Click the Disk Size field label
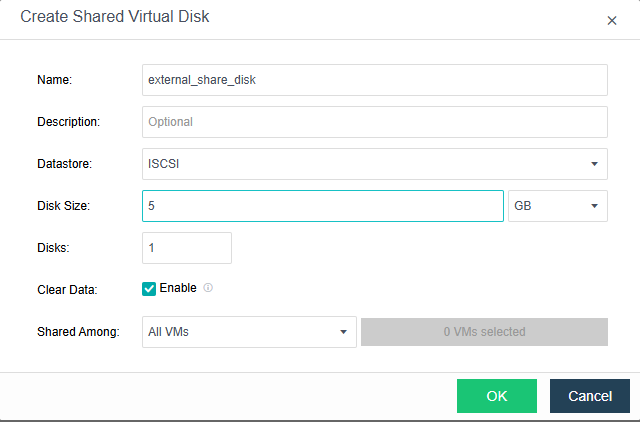This screenshot has height=422, width=640. [x=63, y=206]
